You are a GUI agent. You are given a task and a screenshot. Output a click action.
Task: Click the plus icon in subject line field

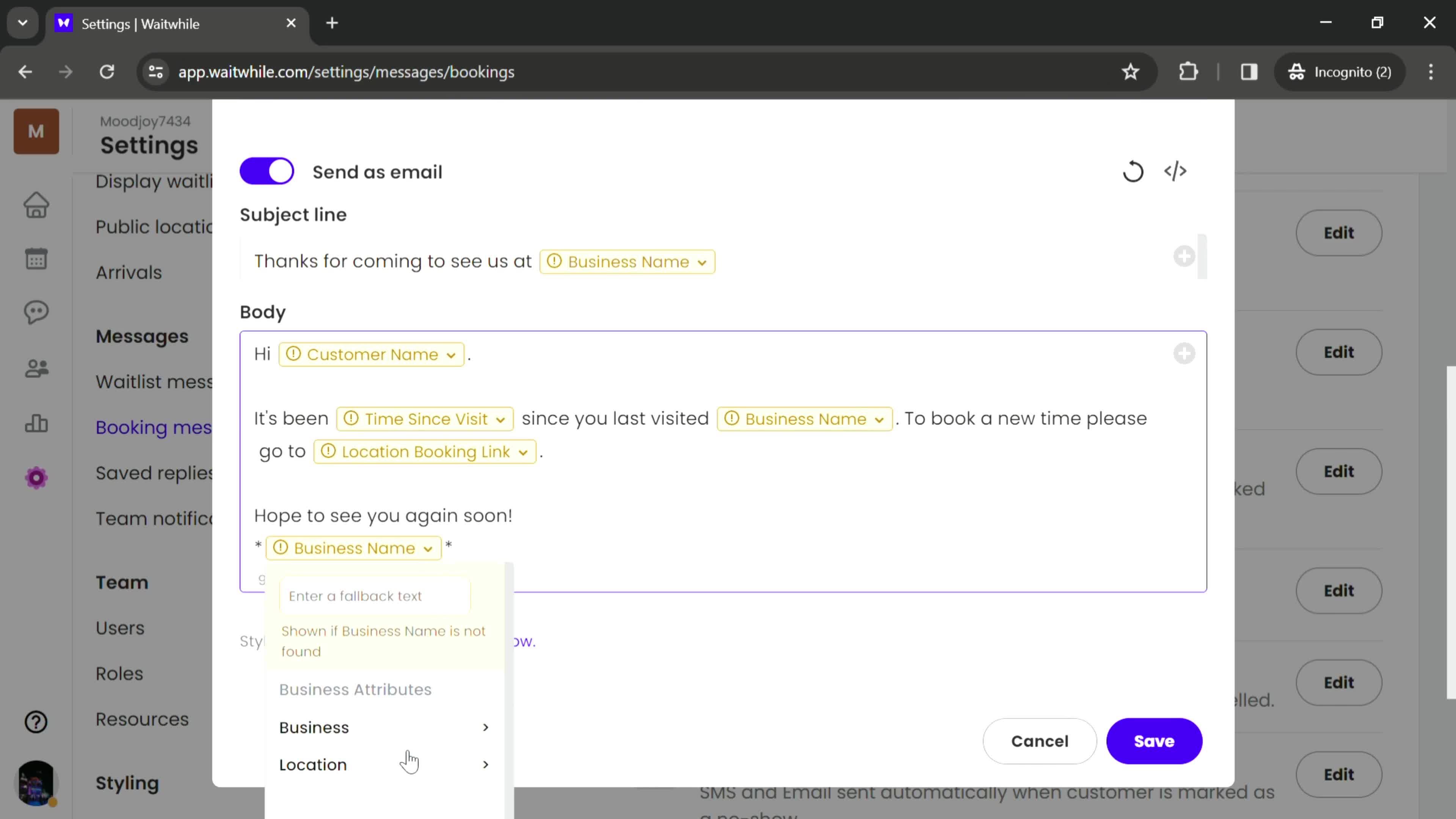(1184, 256)
